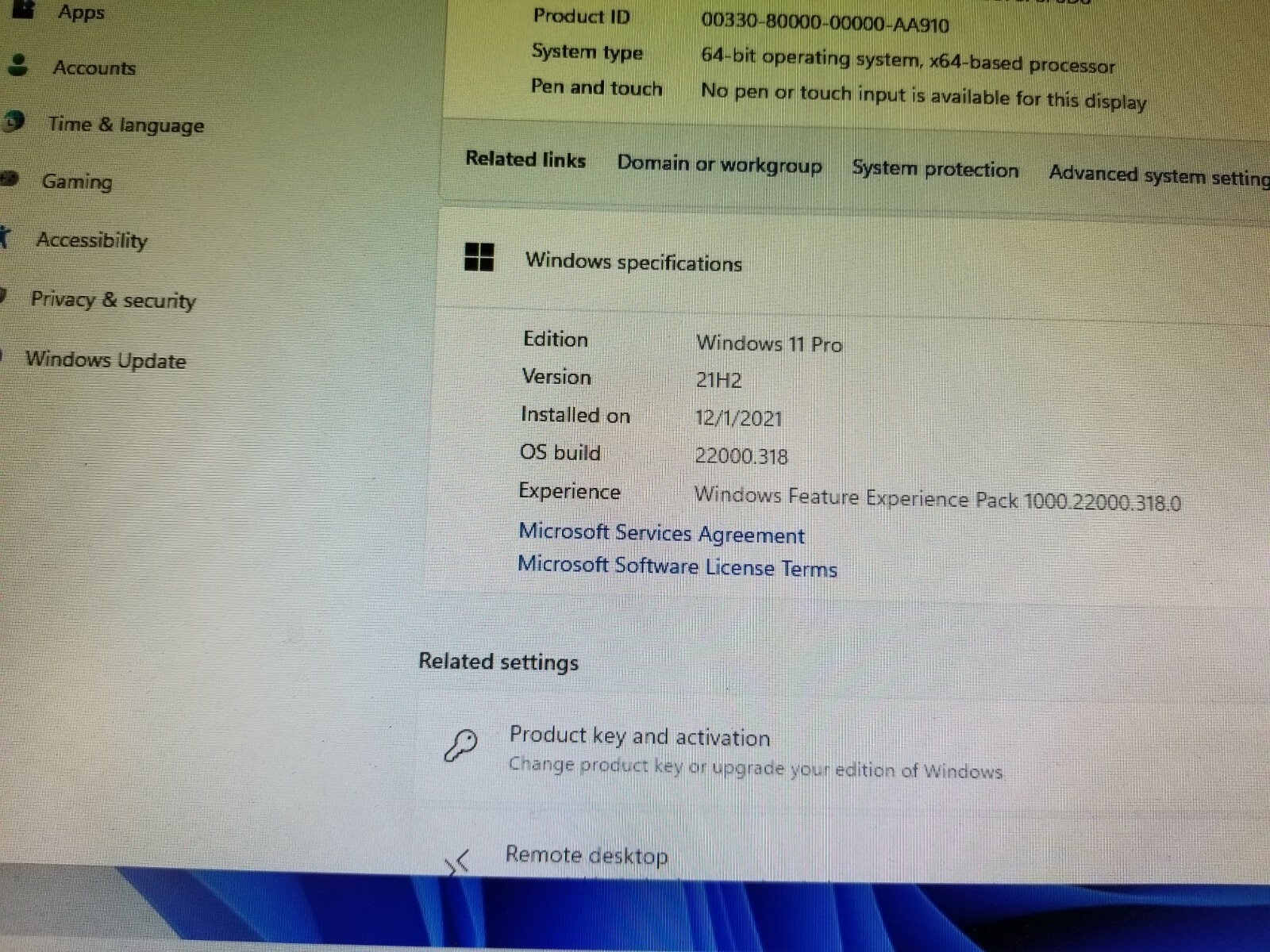The image size is (1270, 952).
Task: Click the Accounts person icon
Action: [18, 64]
